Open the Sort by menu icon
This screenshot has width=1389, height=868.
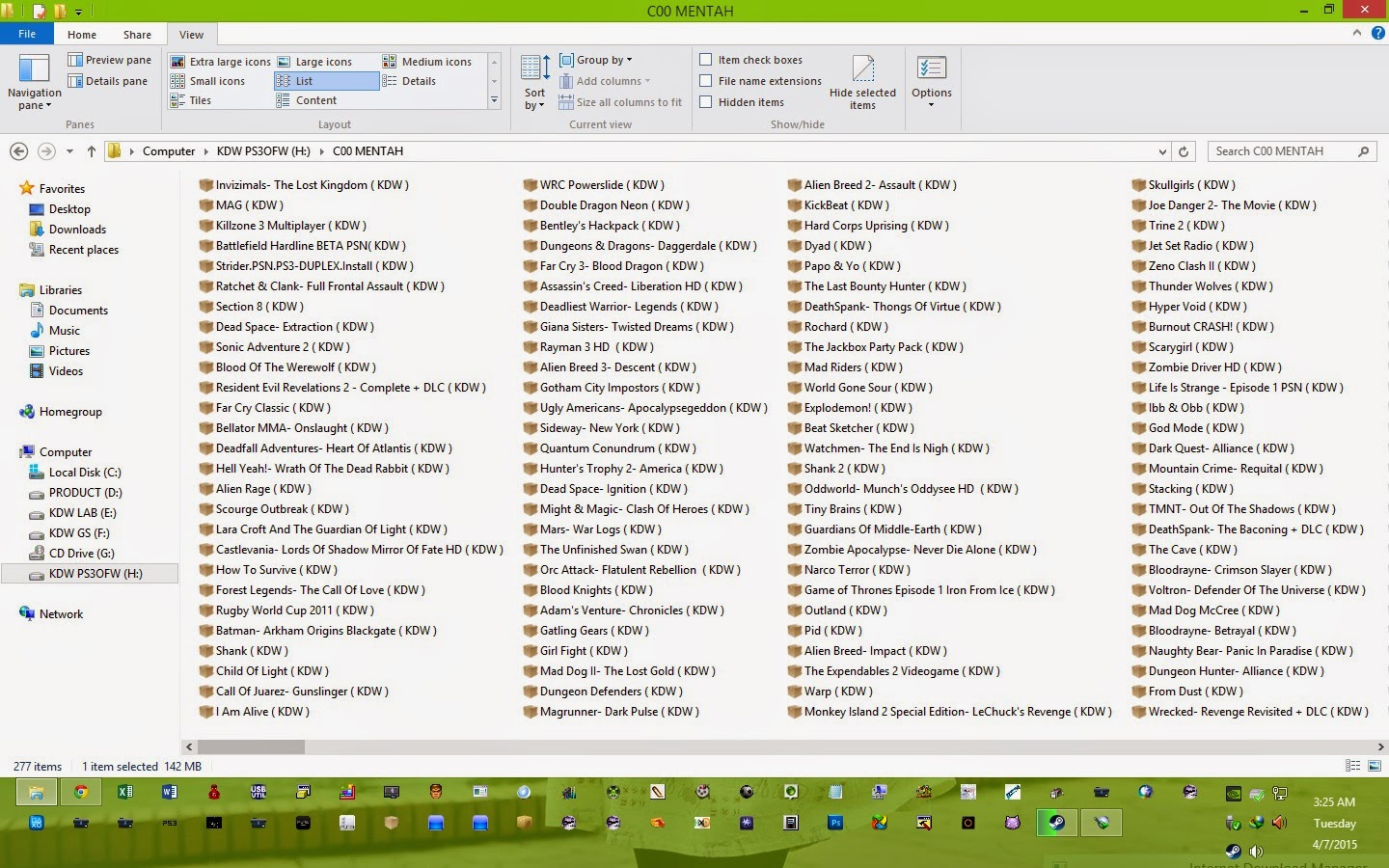click(535, 68)
